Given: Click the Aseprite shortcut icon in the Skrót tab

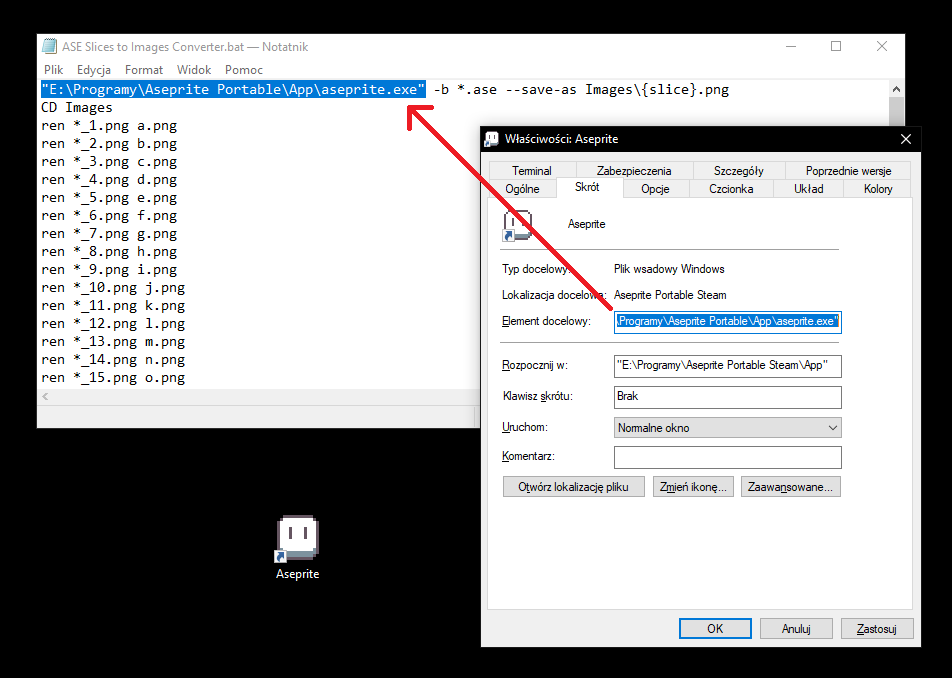Looking at the screenshot, I should pyautogui.click(x=517, y=225).
